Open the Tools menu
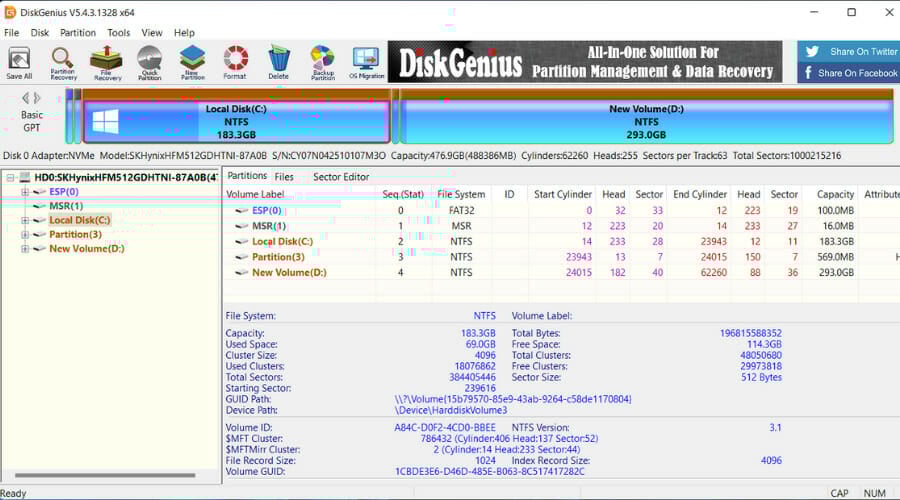This screenshot has height=500, width=900. click(119, 33)
